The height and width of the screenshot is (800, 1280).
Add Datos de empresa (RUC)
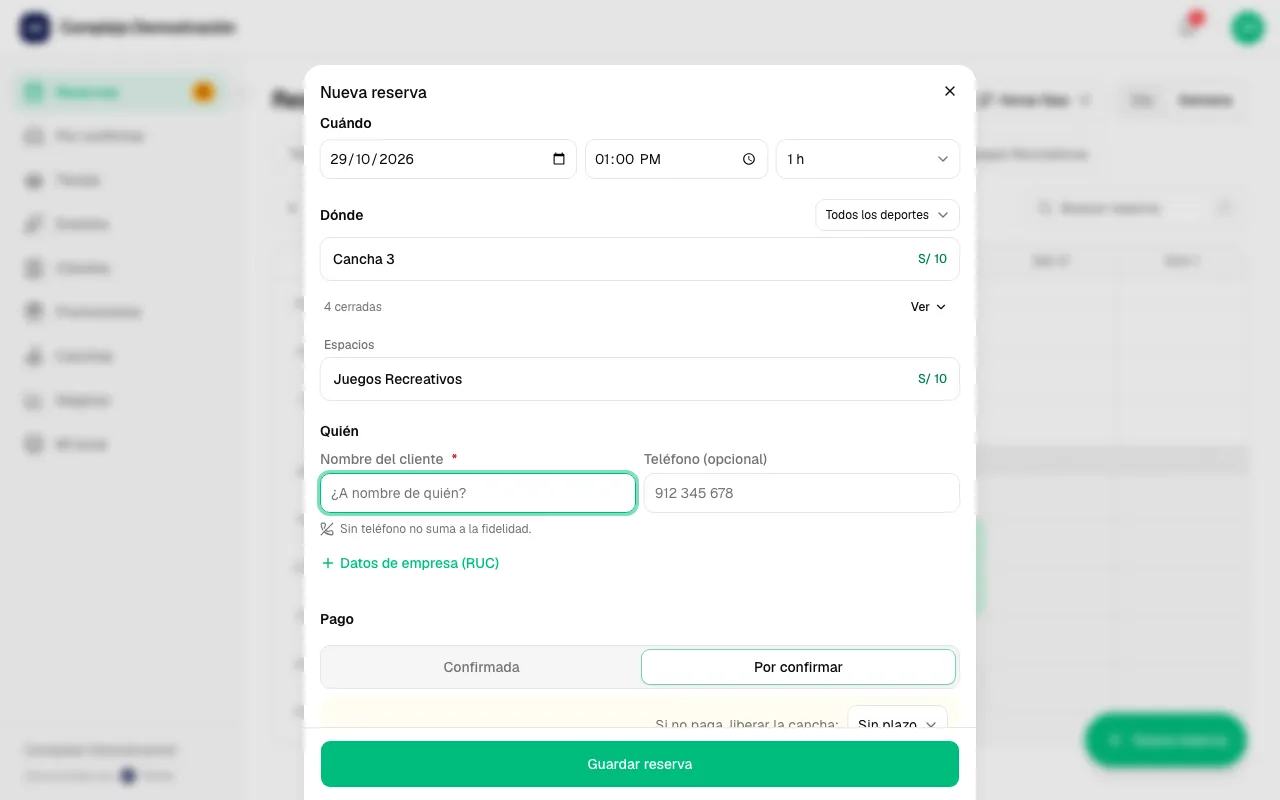coord(410,563)
